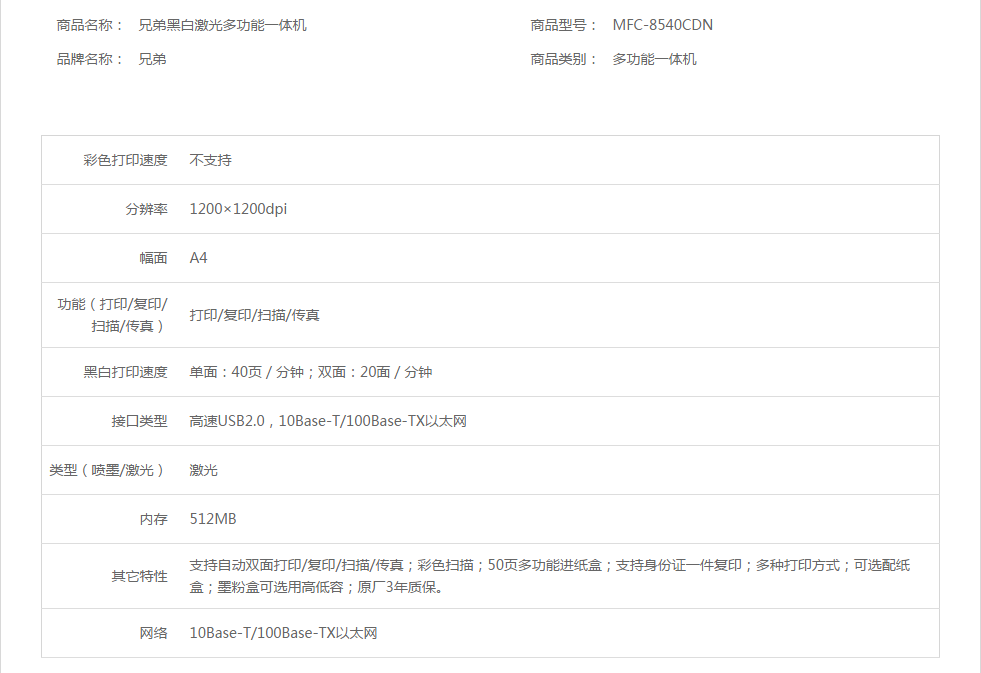The height and width of the screenshot is (673, 981).
Task: Click the 商品型号 label
Action: [x=563, y=25]
